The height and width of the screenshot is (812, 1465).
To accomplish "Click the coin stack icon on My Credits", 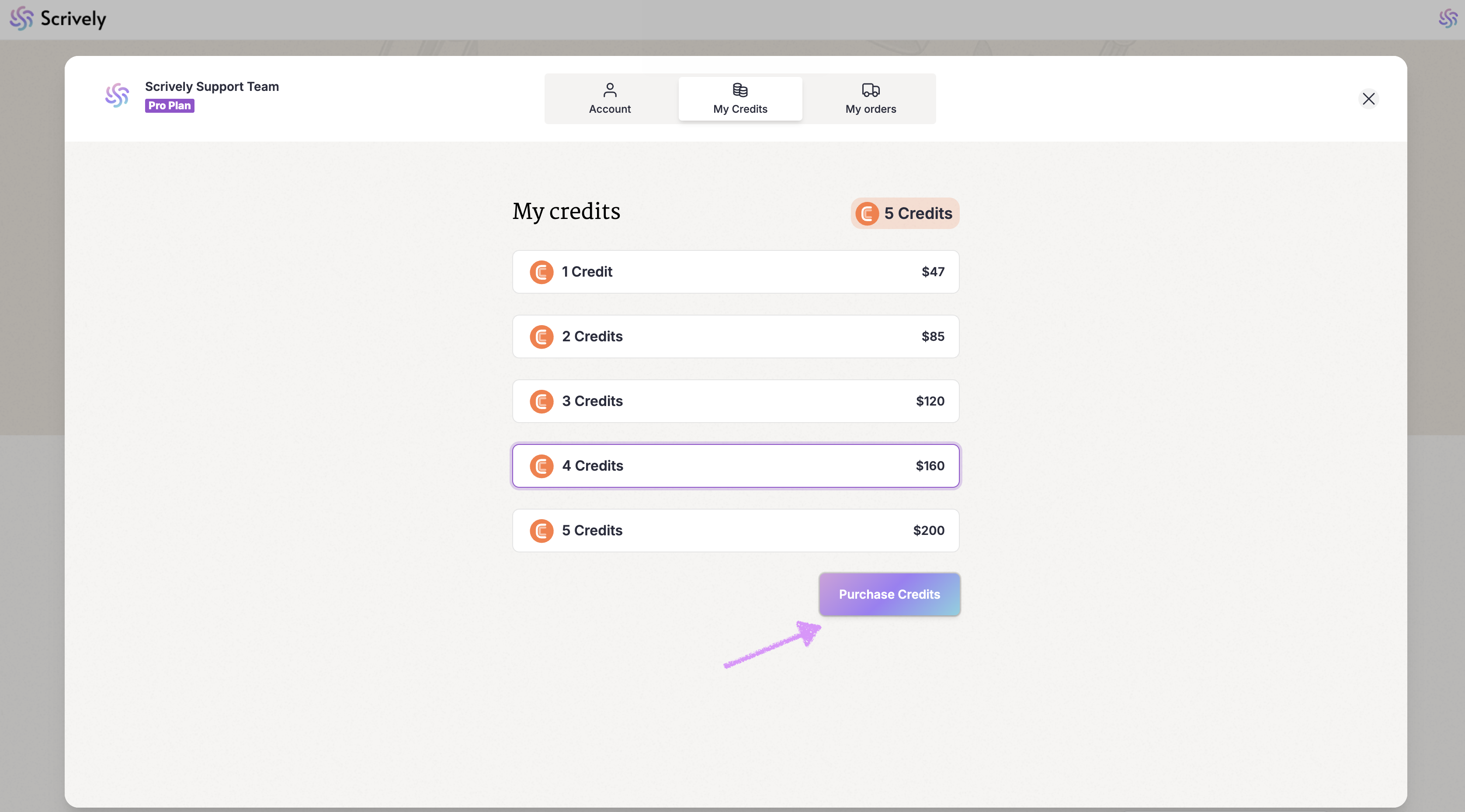I will 740,90.
